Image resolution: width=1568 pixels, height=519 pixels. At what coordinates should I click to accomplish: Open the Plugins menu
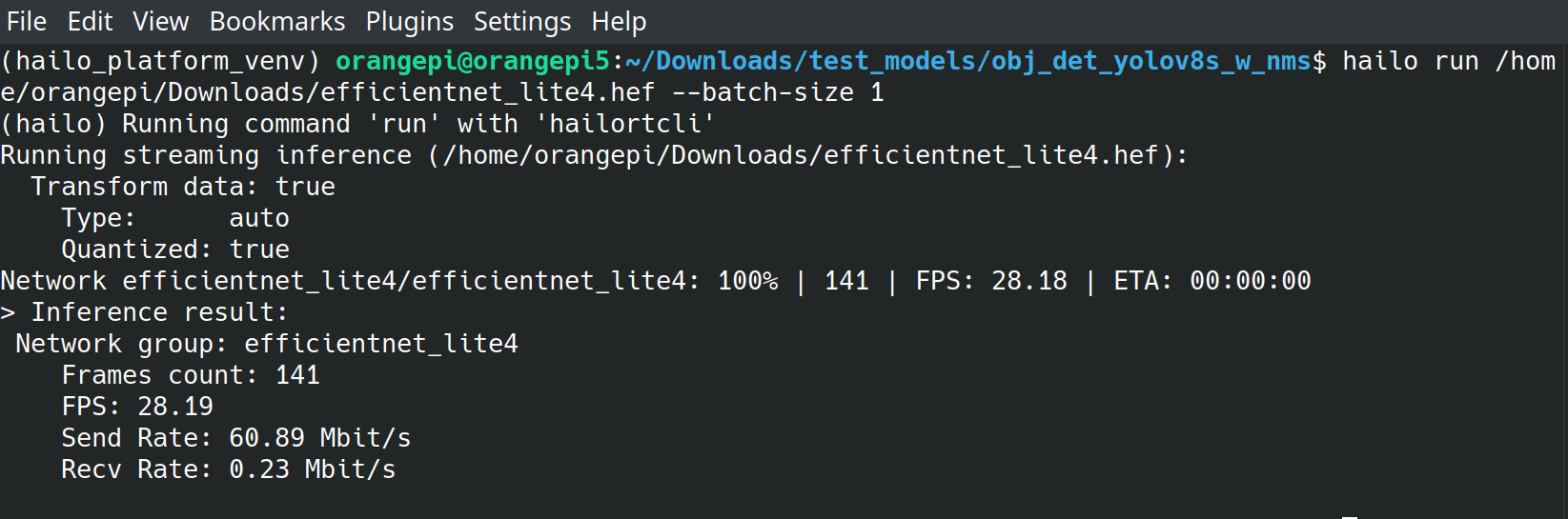(410, 21)
